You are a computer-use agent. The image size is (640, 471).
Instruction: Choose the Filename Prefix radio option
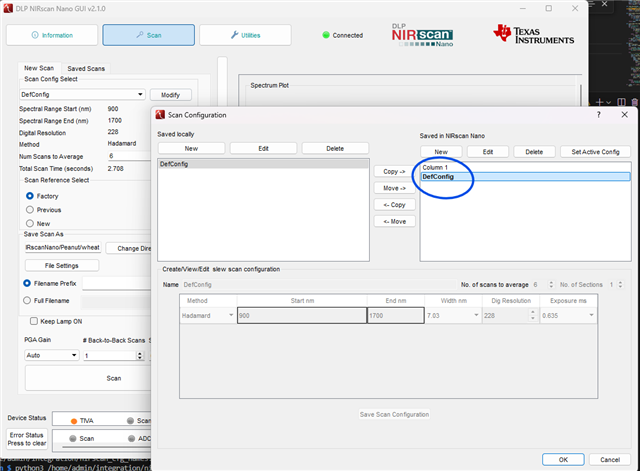[x=27, y=283]
